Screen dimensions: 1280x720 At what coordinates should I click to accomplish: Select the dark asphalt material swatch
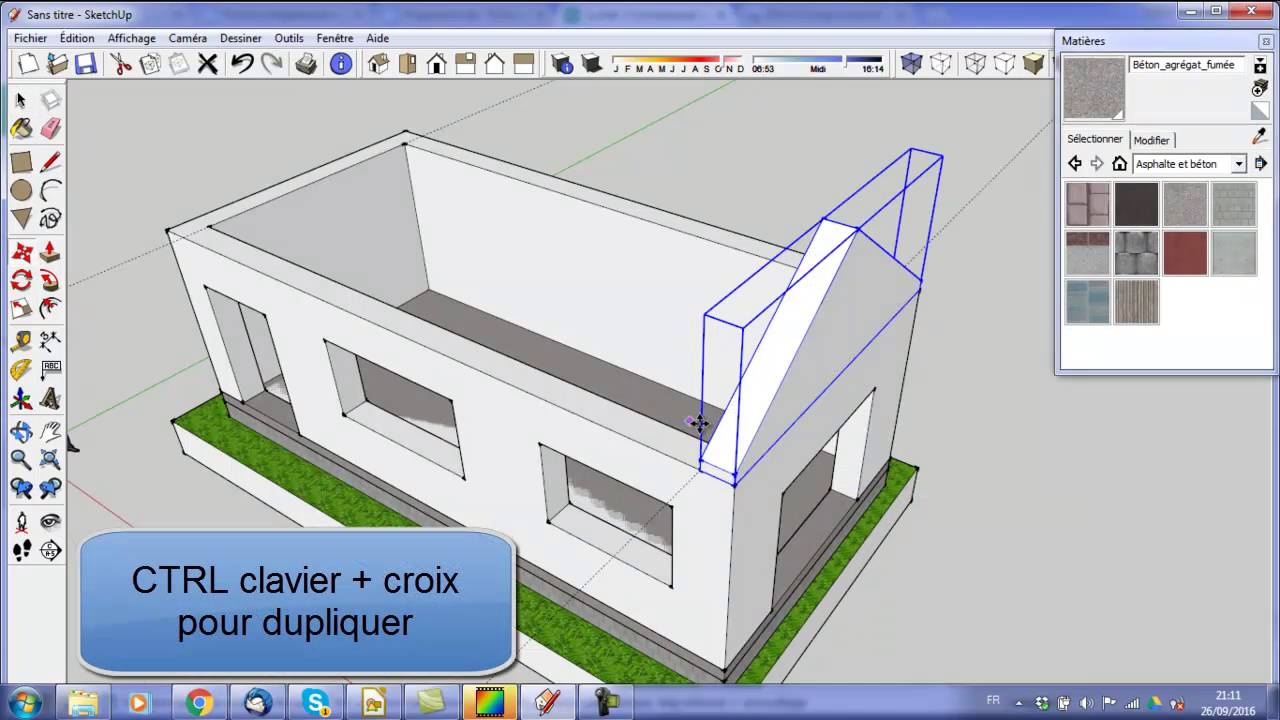(x=1136, y=204)
